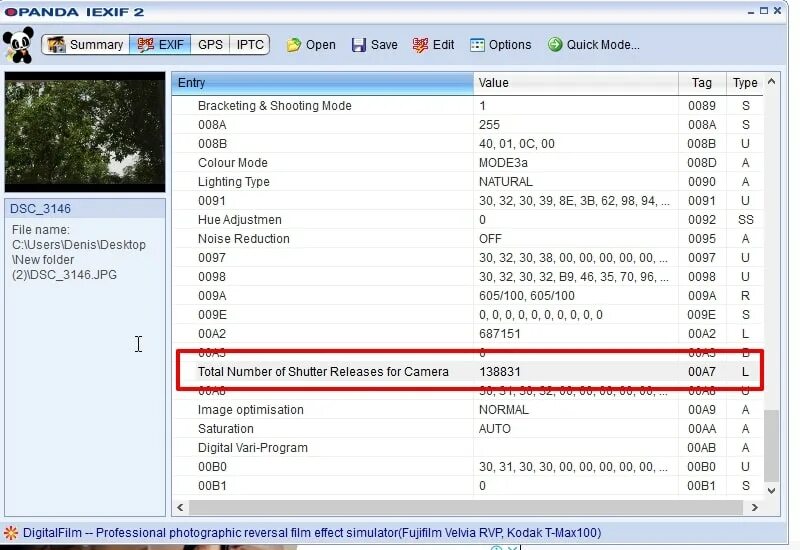Click the 605/100, 605/100 value
This screenshot has width=800, height=550.
pos(527,296)
